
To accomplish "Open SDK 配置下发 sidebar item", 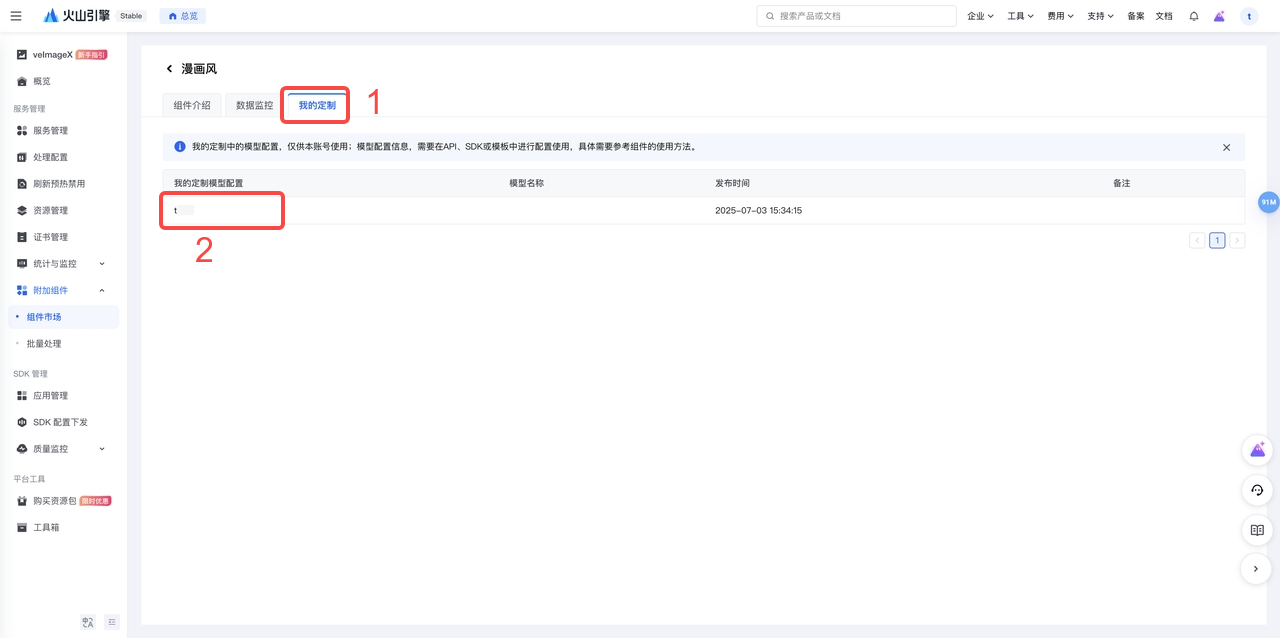I will (x=60, y=422).
